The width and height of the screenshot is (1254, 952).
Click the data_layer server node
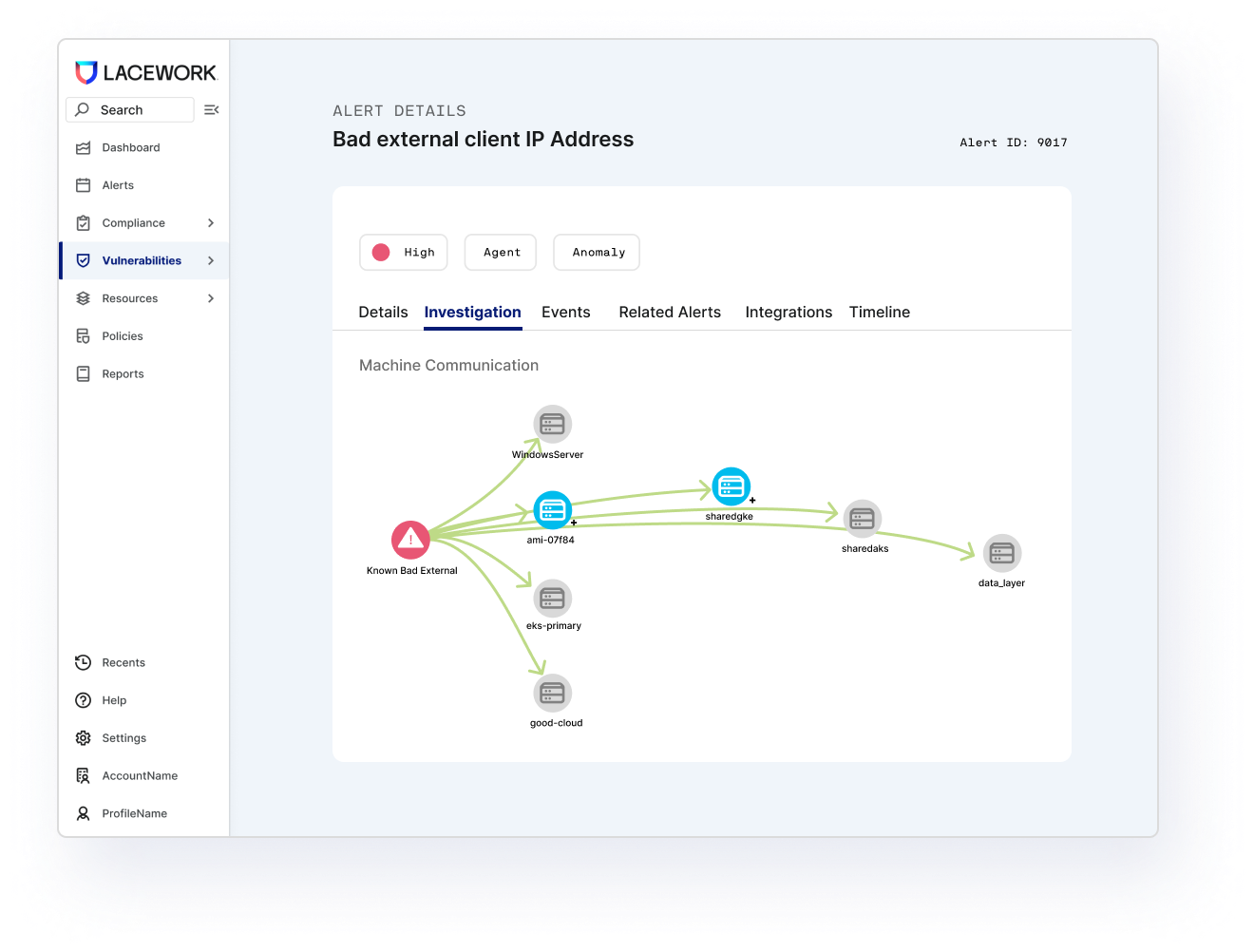coord(1001,553)
